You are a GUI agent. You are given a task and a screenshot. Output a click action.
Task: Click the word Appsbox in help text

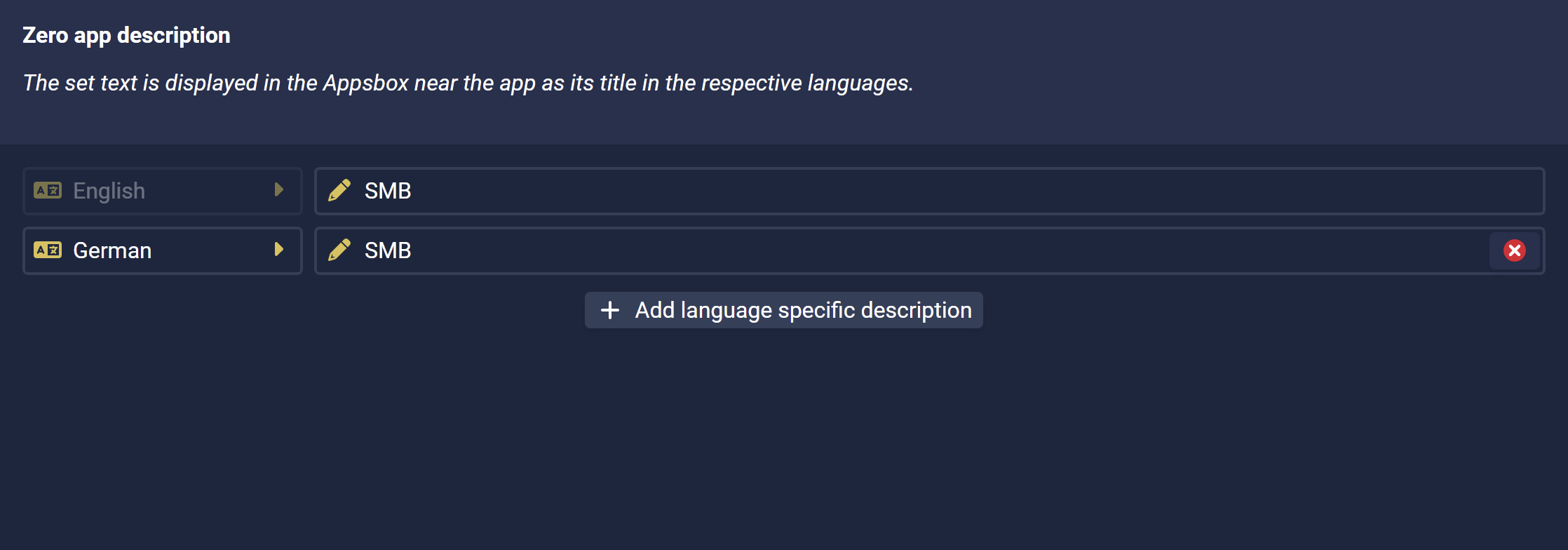point(365,83)
